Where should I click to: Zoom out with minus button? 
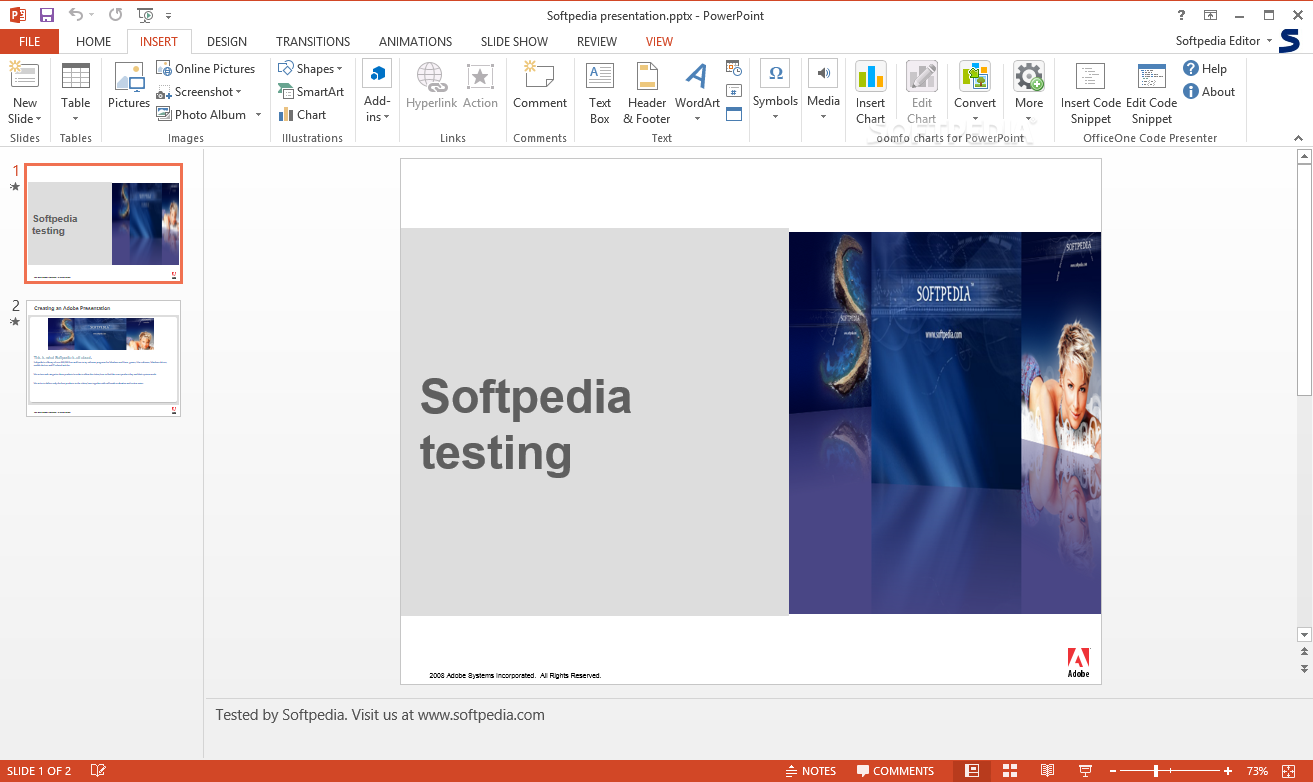click(x=1113, y=771)
